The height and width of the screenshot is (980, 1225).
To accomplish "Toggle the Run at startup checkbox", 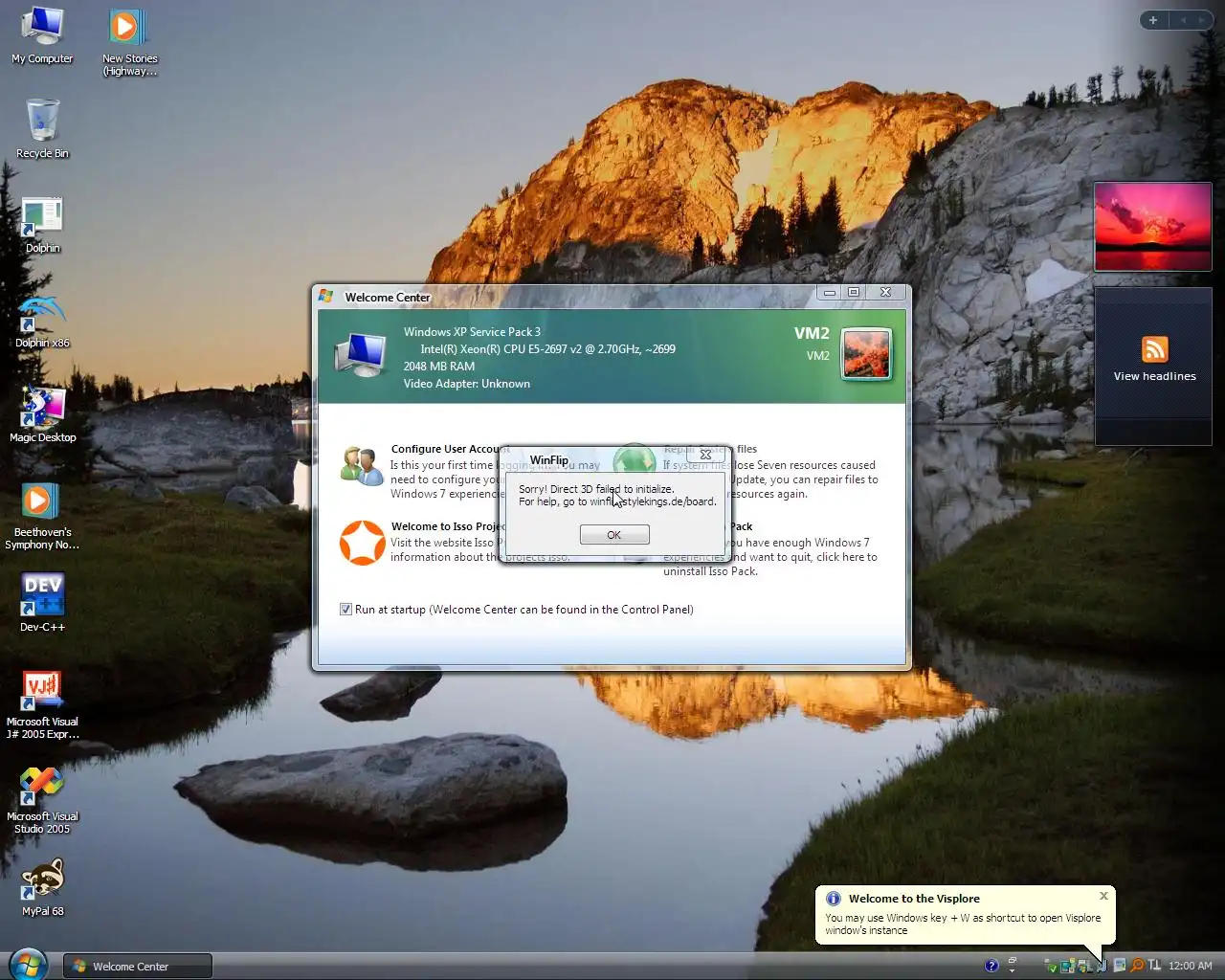I will [345, 610].
